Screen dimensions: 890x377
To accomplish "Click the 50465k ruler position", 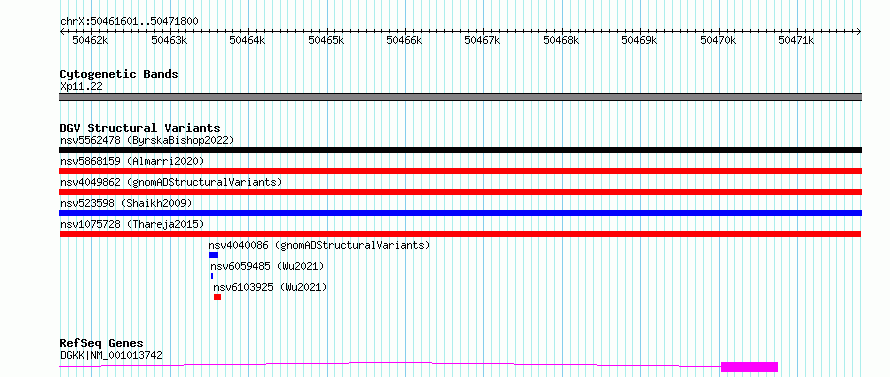I will click(326, 40).
